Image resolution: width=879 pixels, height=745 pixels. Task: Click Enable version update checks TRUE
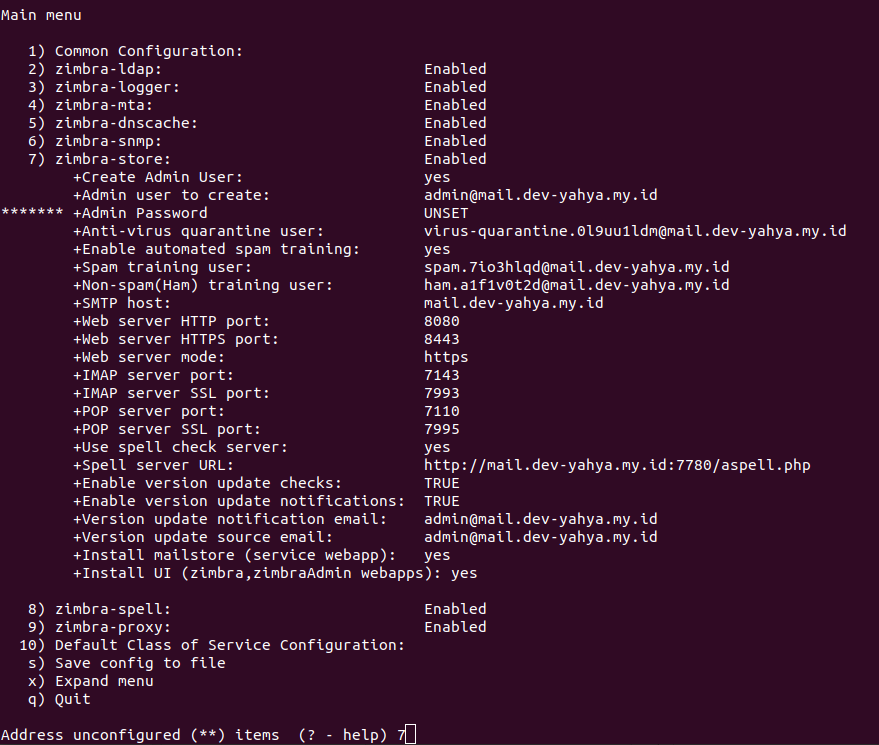[442, 483]
